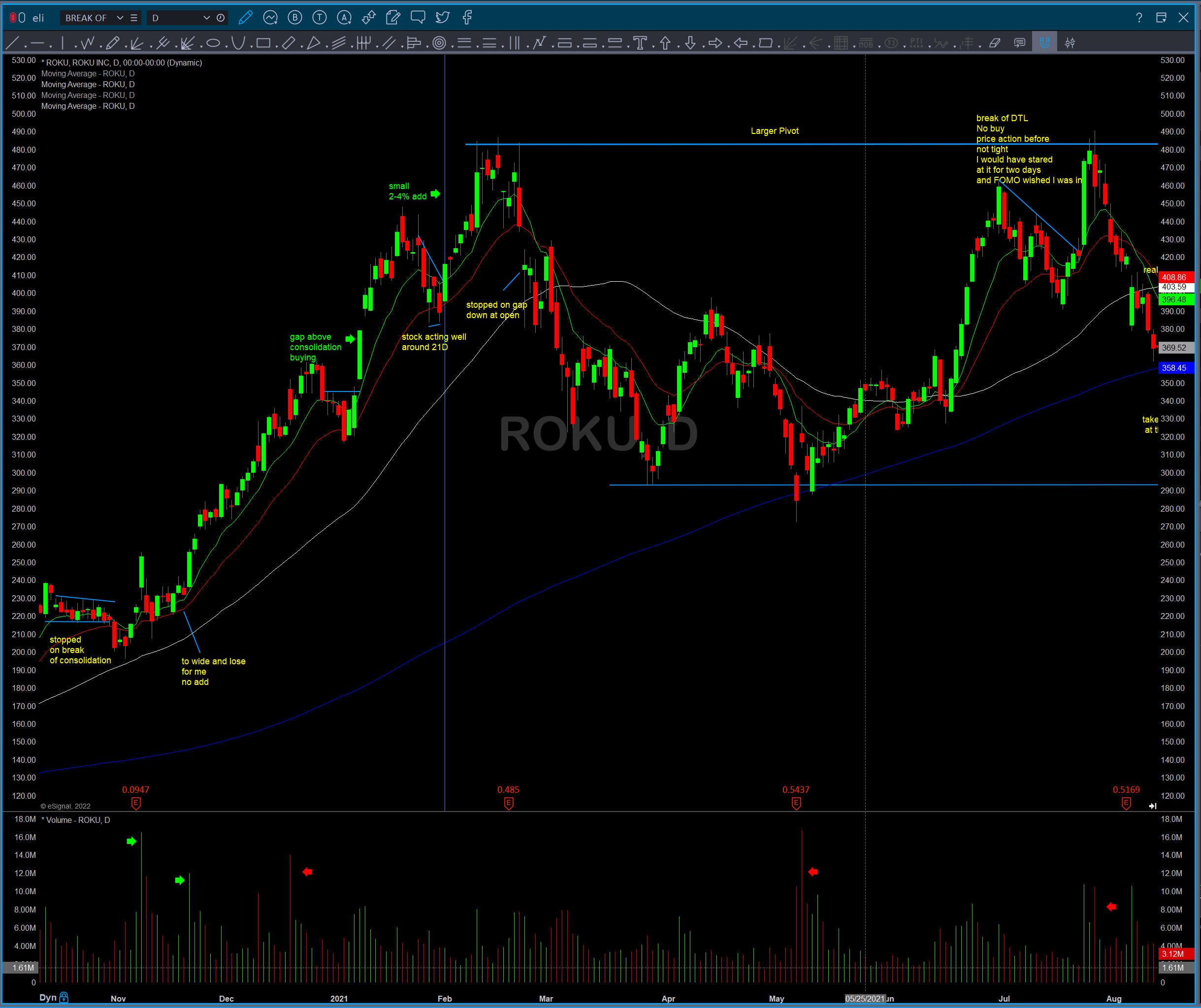Select the vertical line tool
This screenshot has width=1201, height=1008.
[x=63, y=43]
